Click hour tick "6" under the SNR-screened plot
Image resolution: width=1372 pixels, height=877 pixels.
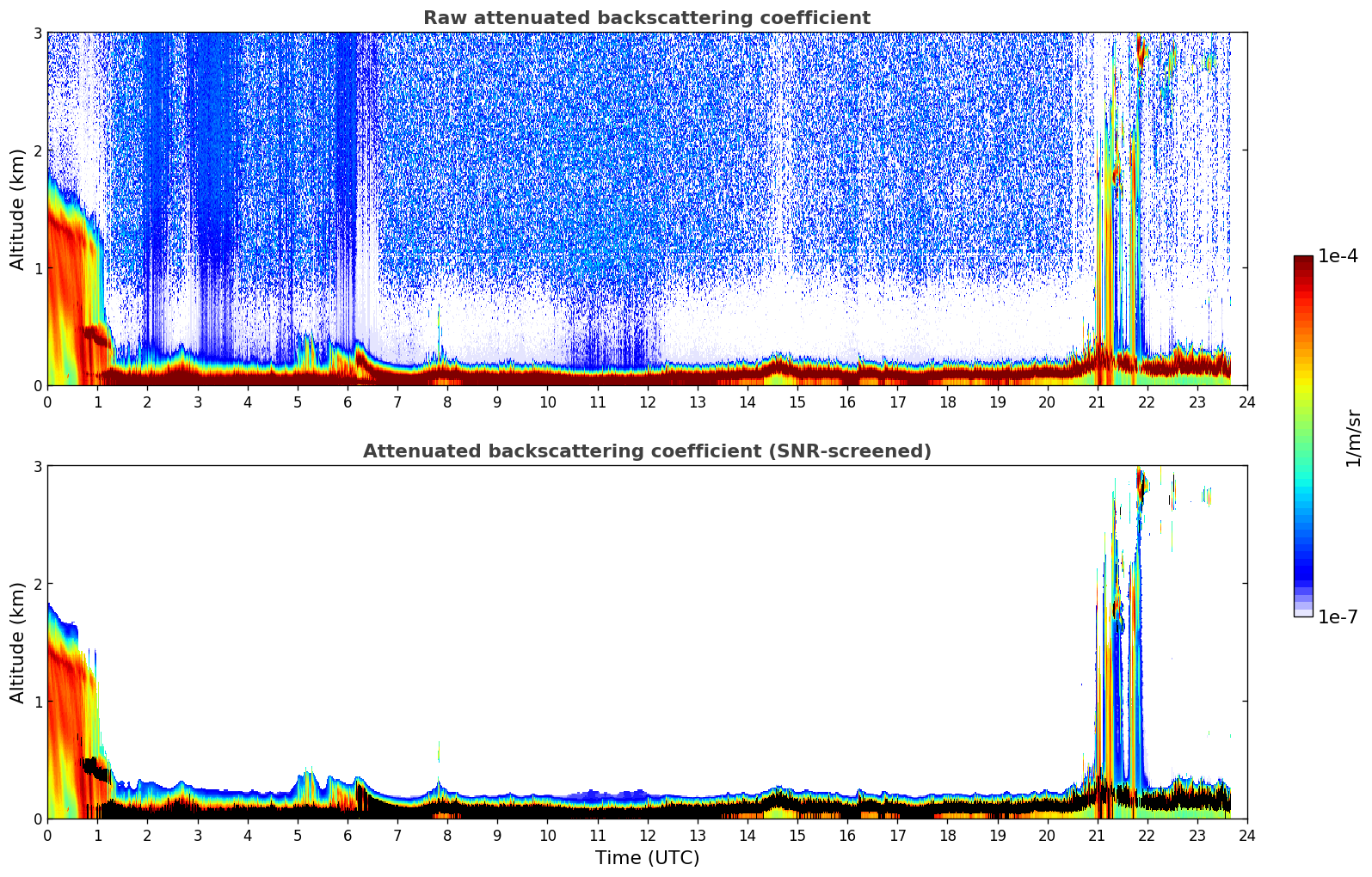pyautogui.click(x=348, y=836)
